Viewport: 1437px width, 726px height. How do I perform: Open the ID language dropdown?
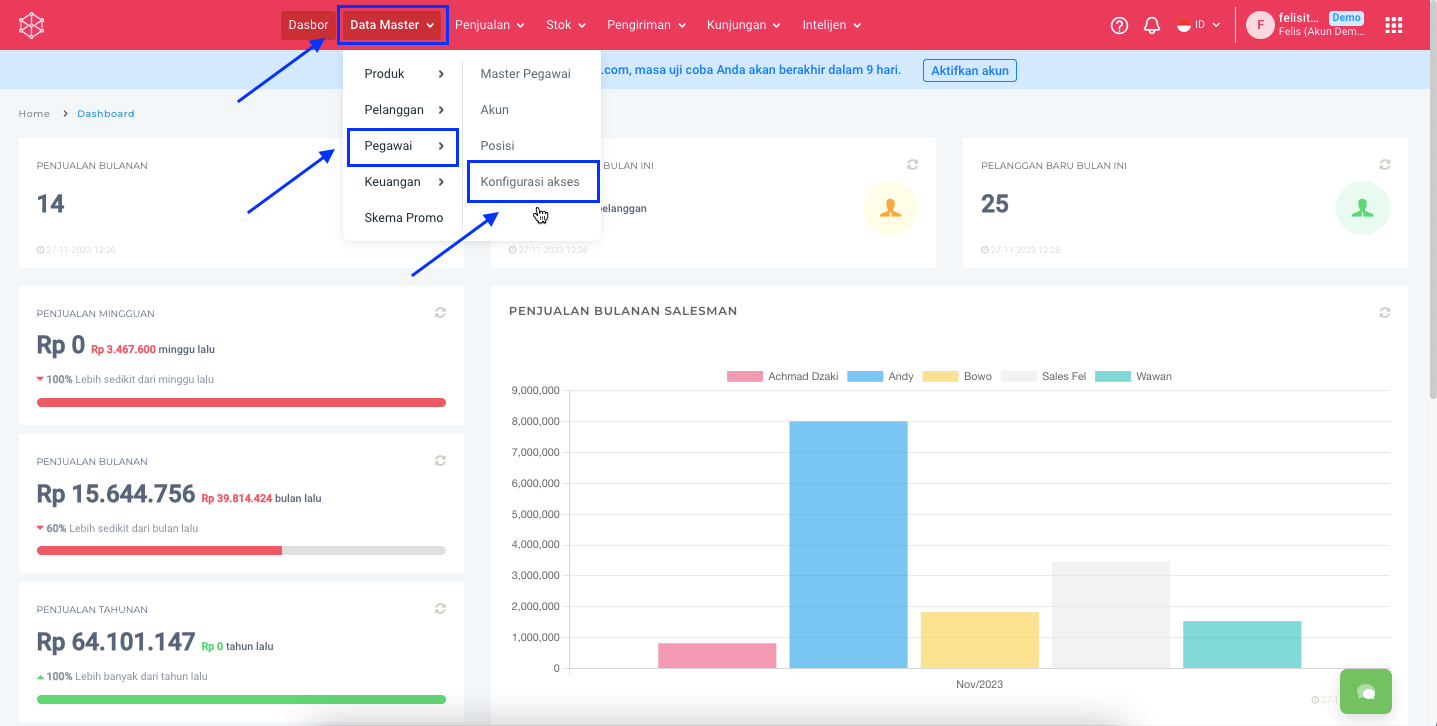(1199, 25)
